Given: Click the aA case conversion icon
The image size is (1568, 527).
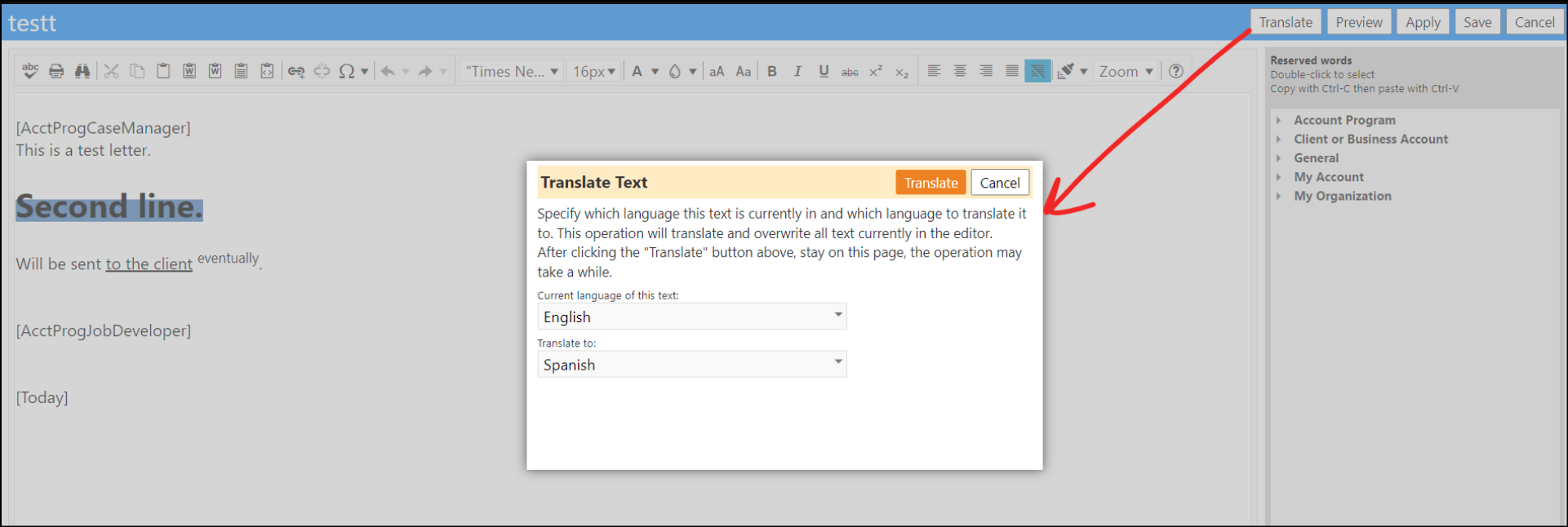Looking at the screenshot, I should point(717,71).
